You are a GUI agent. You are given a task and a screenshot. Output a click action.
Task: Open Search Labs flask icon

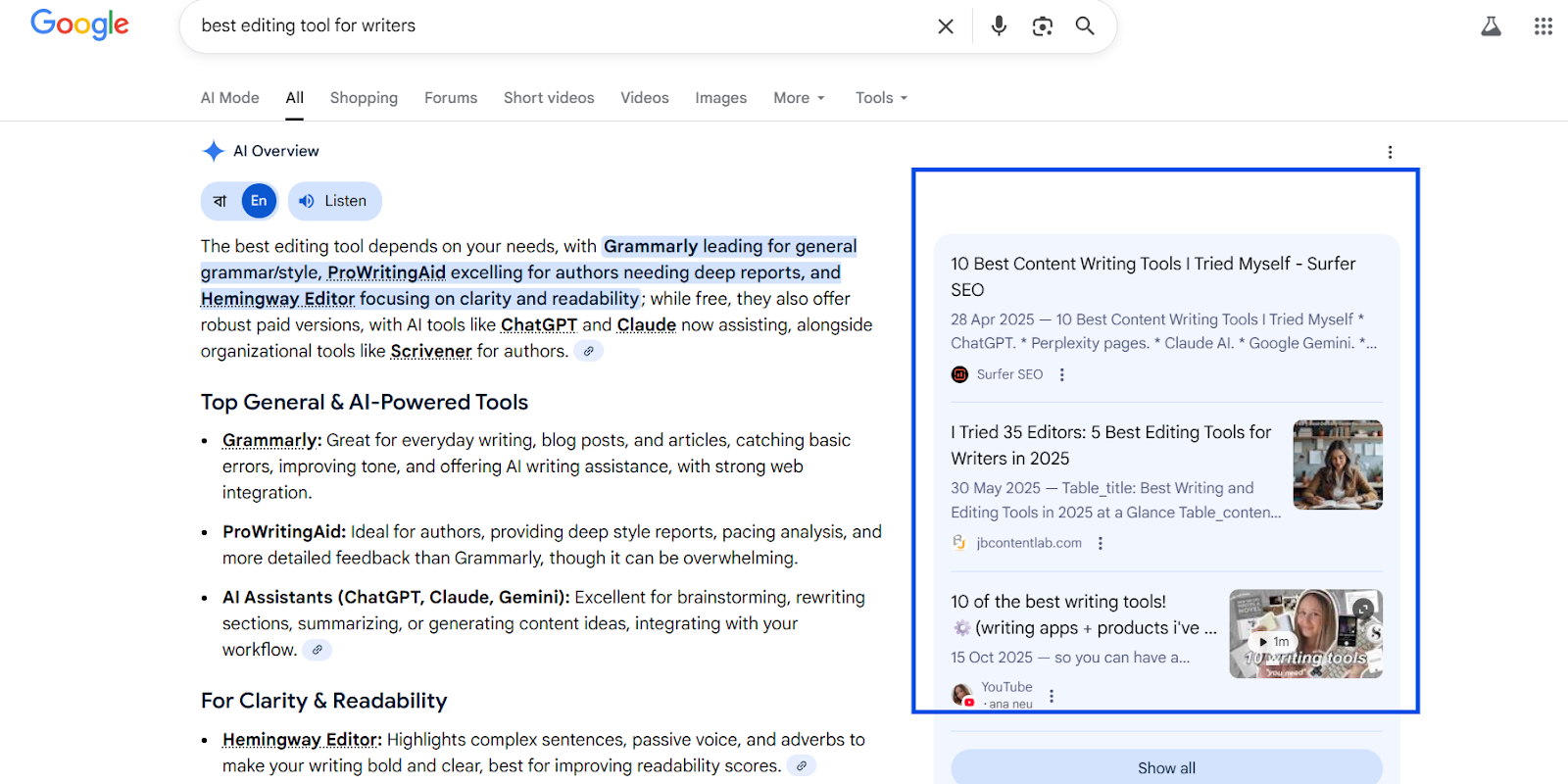(1491, 26)
